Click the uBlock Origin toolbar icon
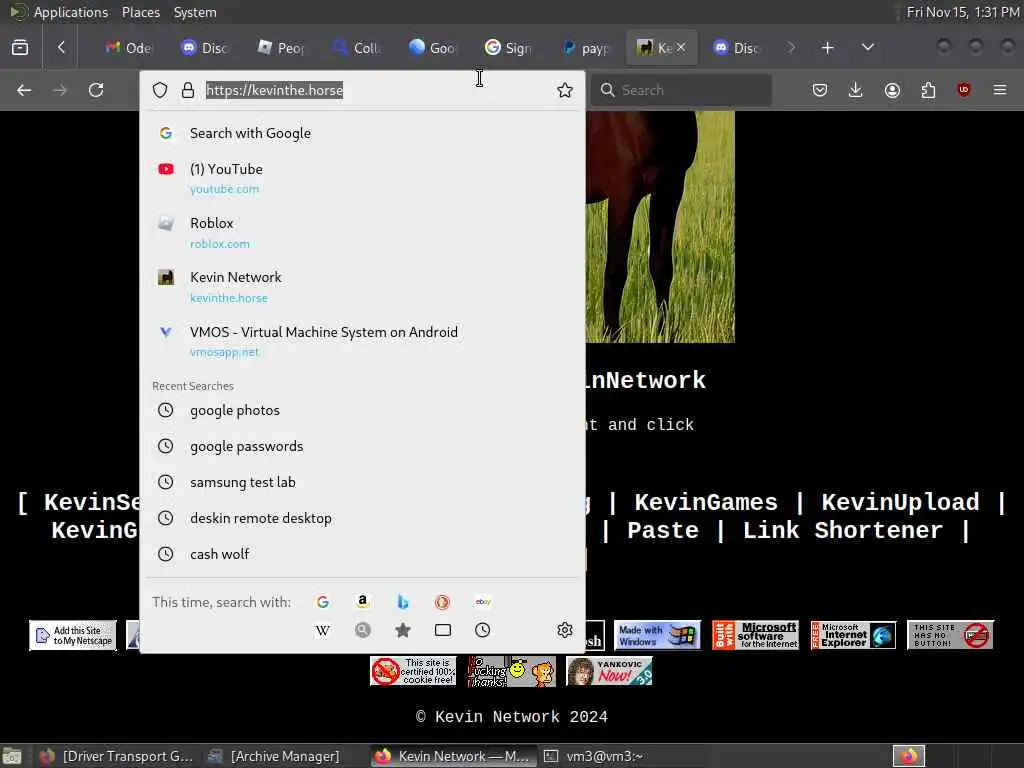Screen dimensions: 1024x768 pyautogui.click(x=964, y=90)
